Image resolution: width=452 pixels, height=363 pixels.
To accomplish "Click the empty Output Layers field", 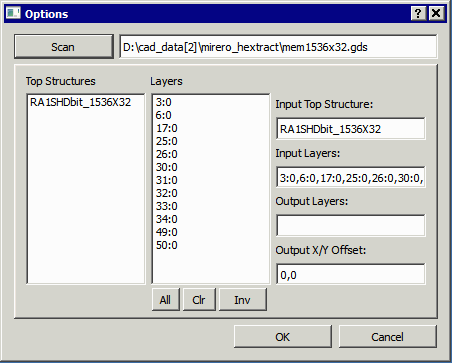I will point(351,226).
